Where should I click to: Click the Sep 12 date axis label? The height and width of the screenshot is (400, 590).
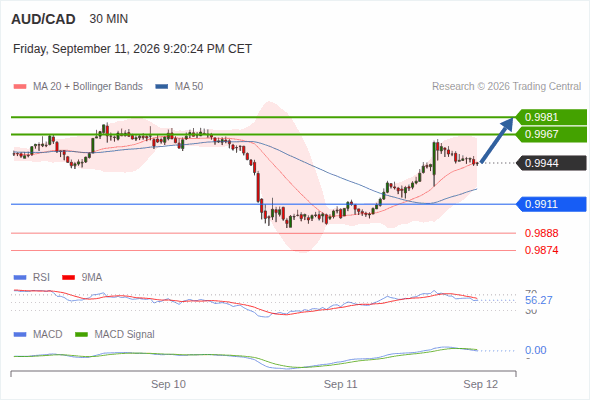pos(481,384)
